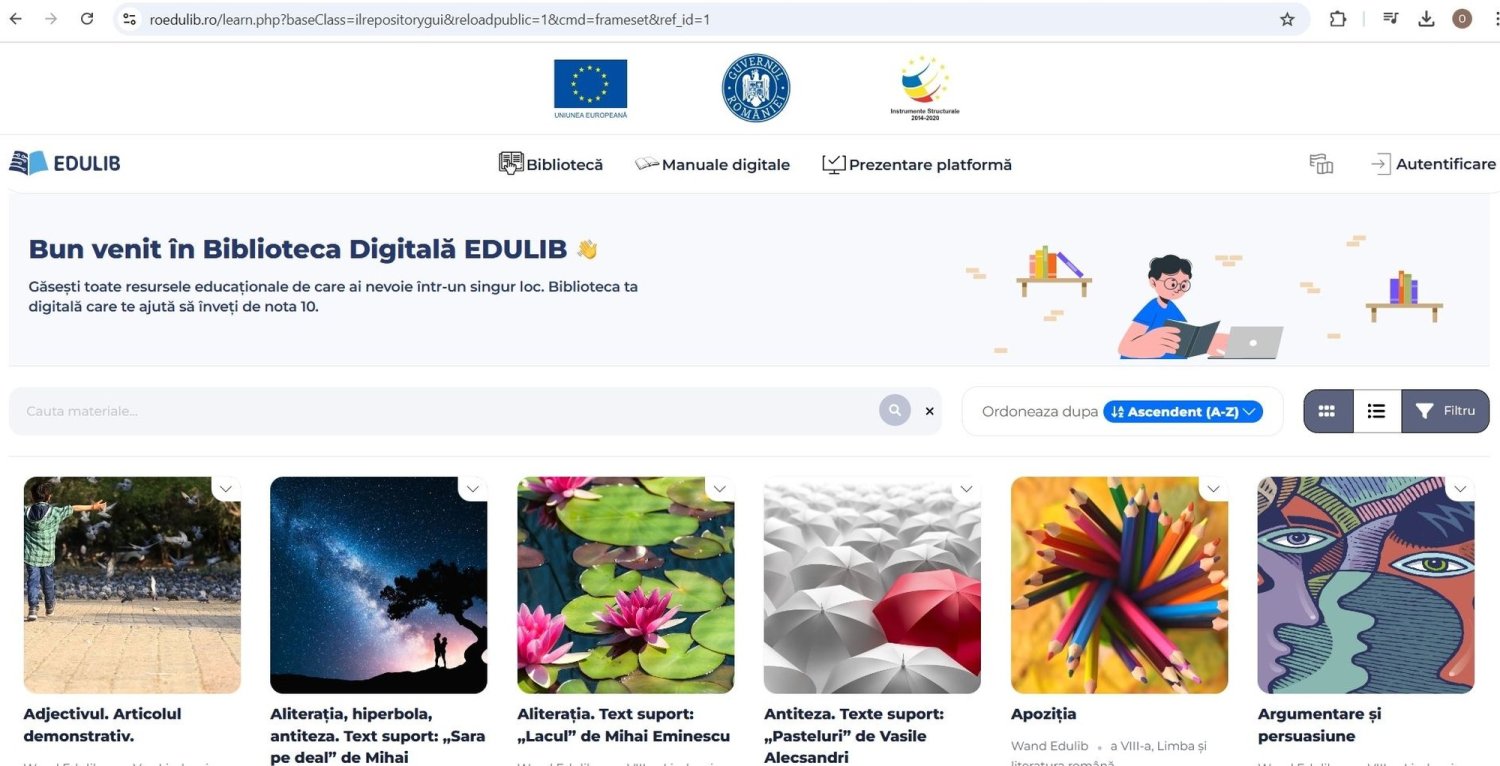Bookmark this page with star icon
The width and height of the screenshot is (1500, 766).
click(1287, 19)
